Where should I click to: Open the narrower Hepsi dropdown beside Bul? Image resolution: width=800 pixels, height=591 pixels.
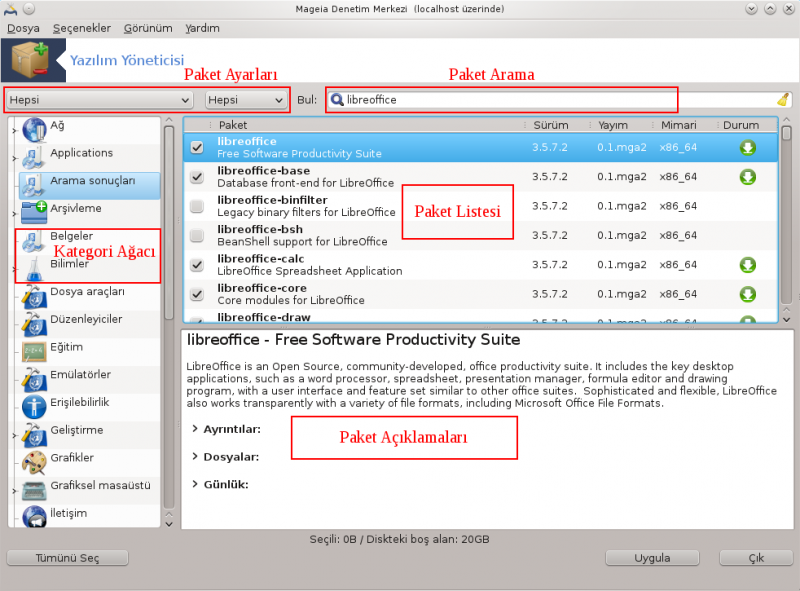(x=245, y=100)
